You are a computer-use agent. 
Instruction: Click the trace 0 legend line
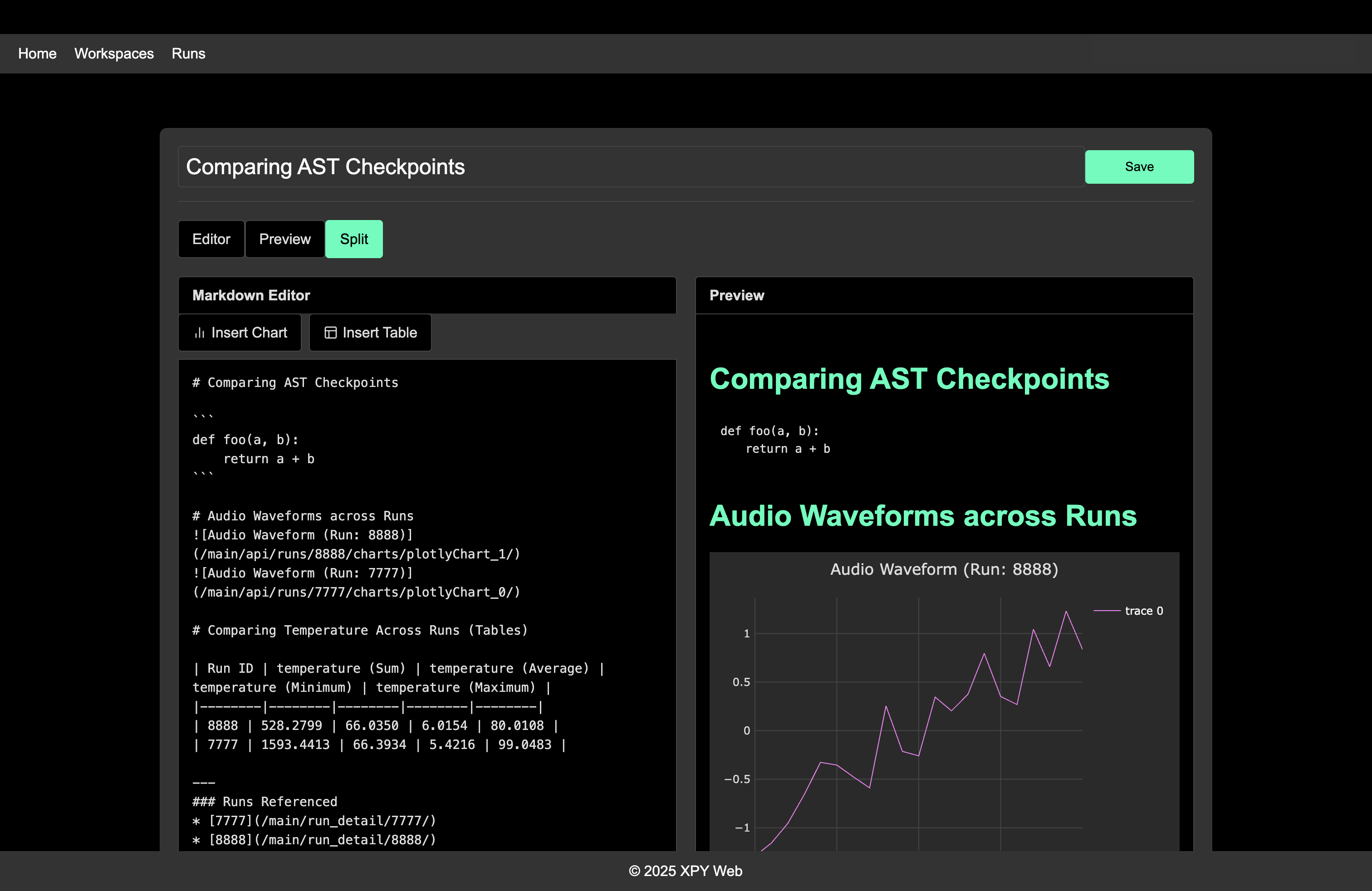coord(1106,611)
